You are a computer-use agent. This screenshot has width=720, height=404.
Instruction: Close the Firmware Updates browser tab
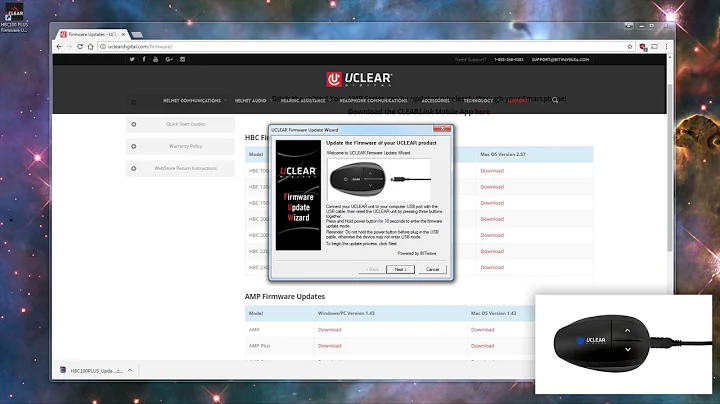[x=123, y=34]
